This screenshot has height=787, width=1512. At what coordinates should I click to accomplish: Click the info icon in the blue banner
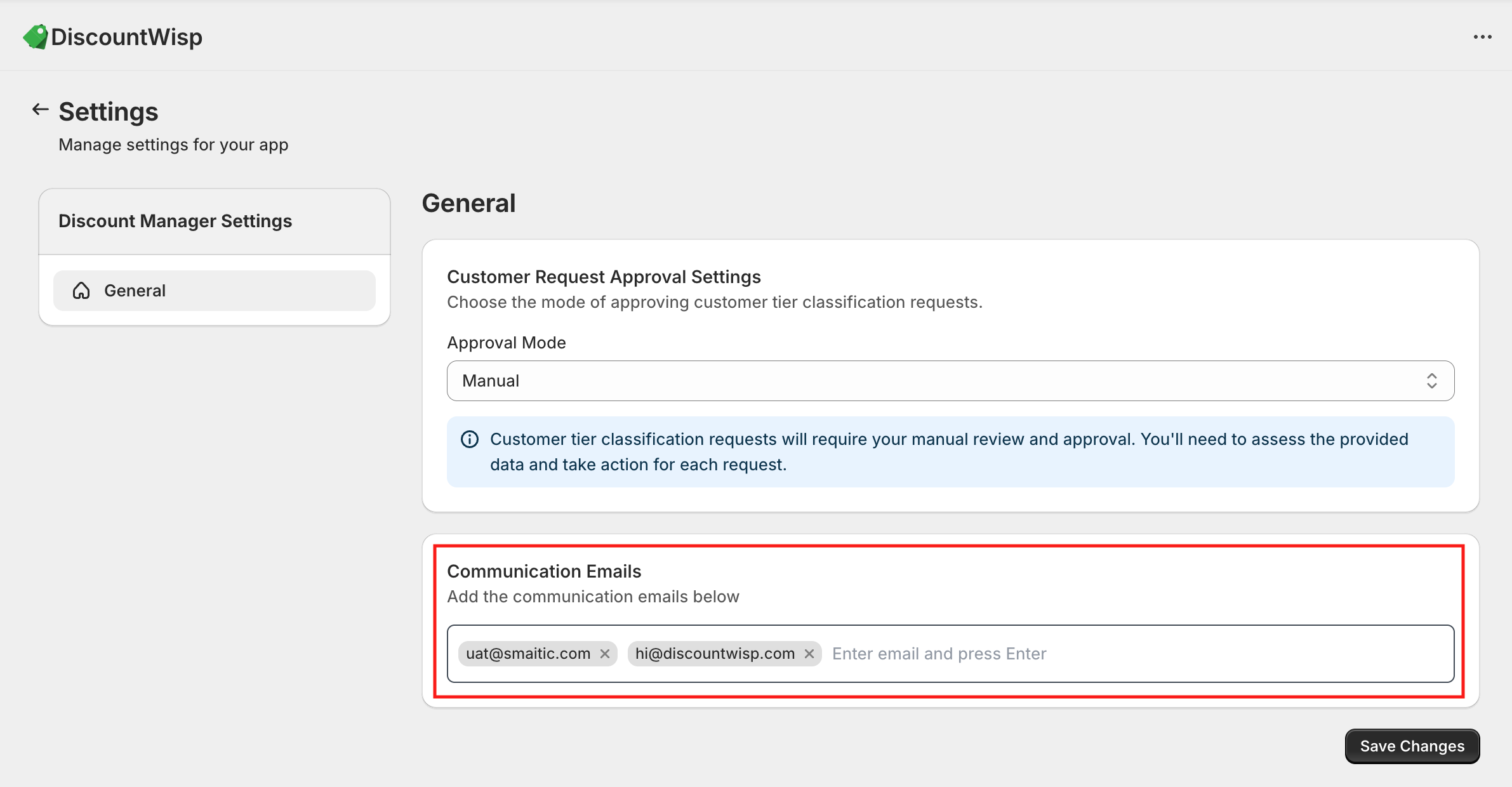click(470, 439)
